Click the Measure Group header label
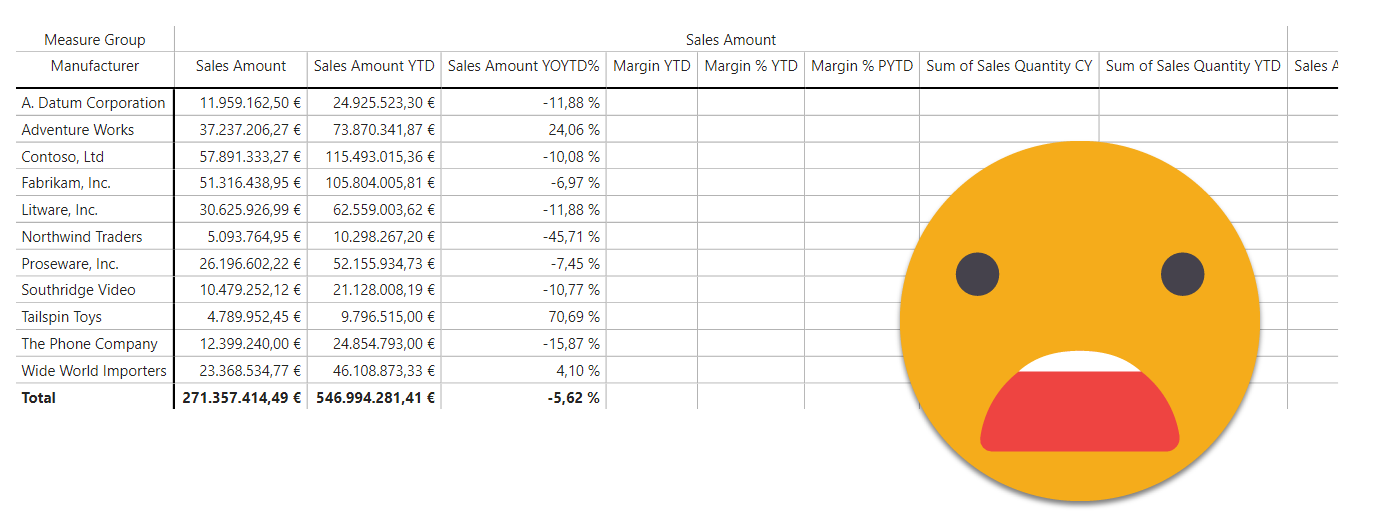The width and height of the screenshot is (1385, 521). click(95, 40)
